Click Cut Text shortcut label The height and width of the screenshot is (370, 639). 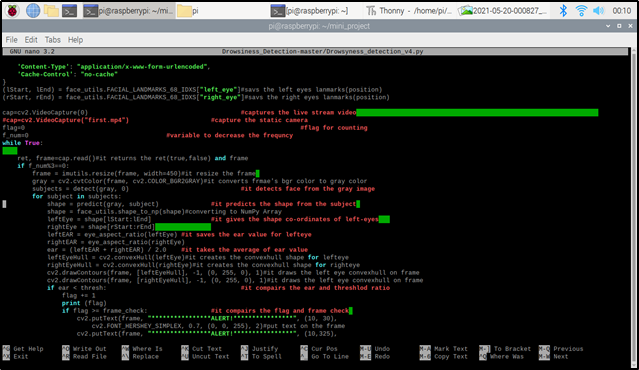[207, 349]
